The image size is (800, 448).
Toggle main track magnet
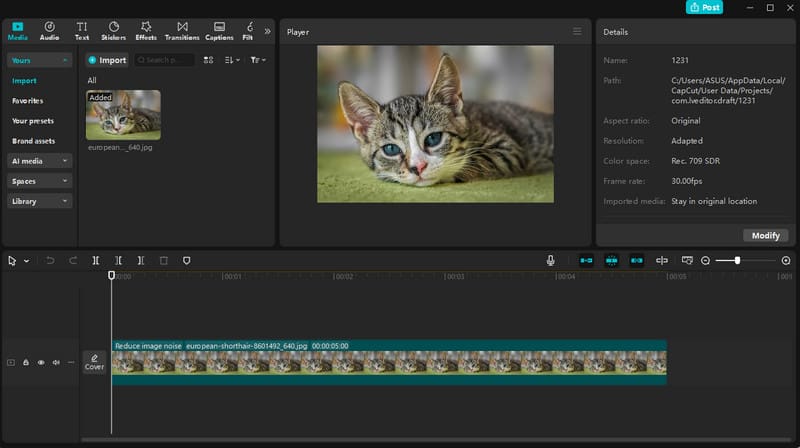(x=586, y=260)
